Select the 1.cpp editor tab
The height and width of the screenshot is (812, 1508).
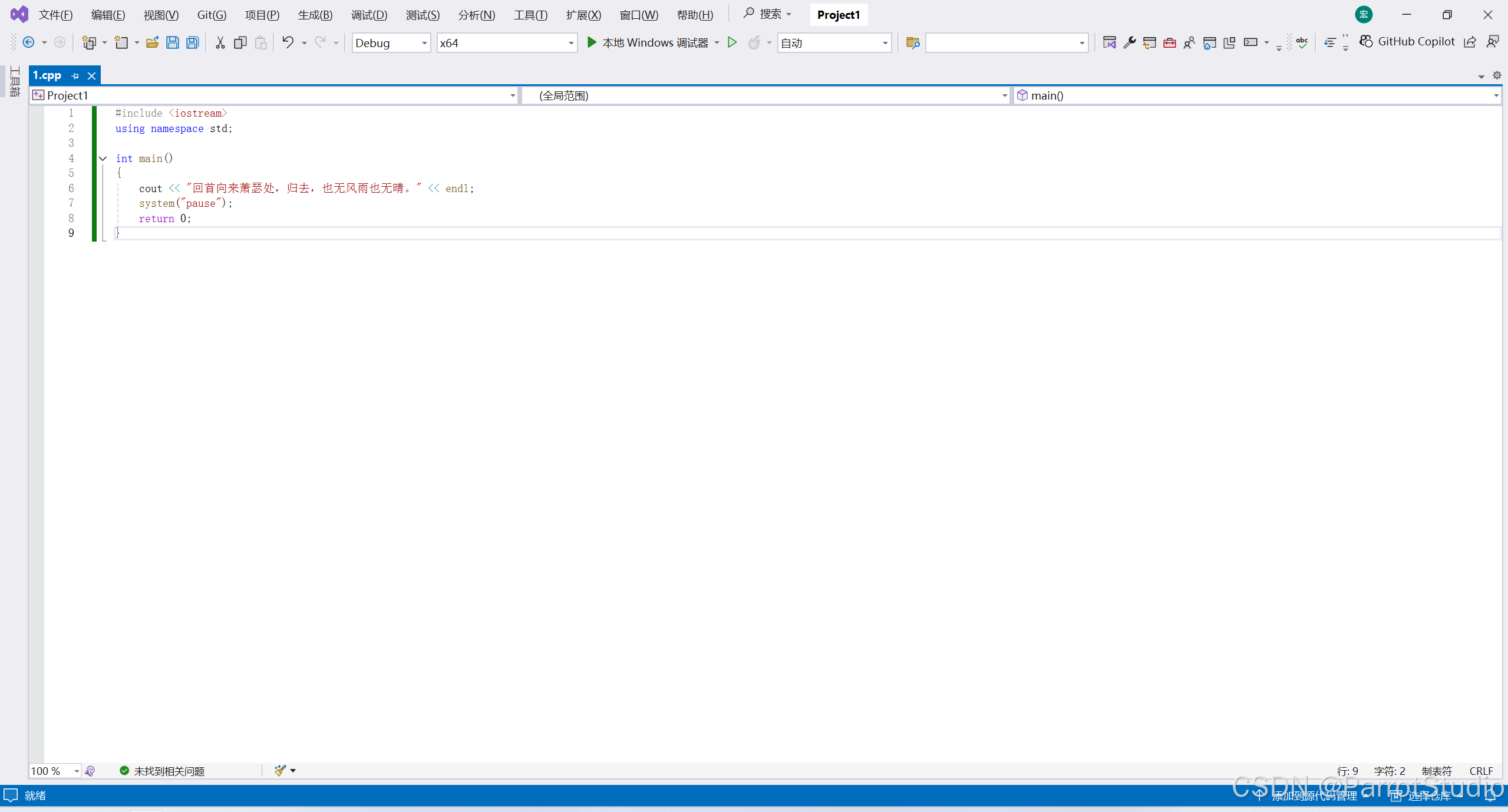click(x=47, y=75)
